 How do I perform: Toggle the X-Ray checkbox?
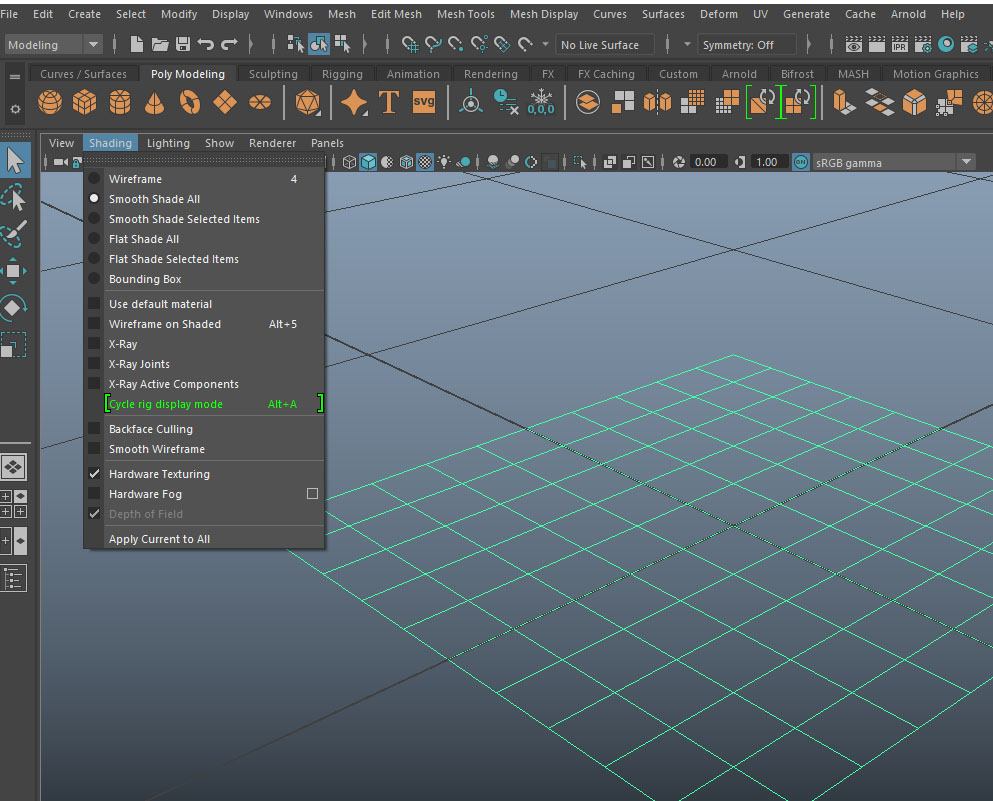tap(94, 344)
